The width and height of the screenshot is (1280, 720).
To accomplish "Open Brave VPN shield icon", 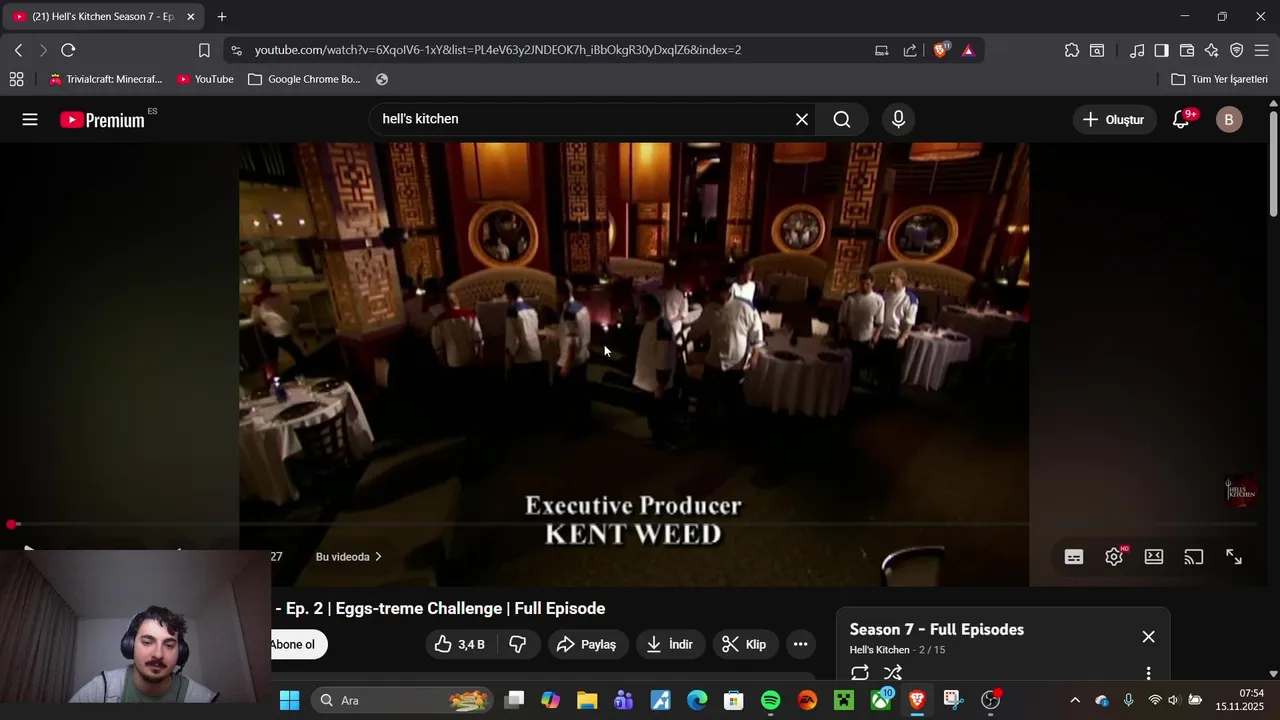I will [1237, 50].
